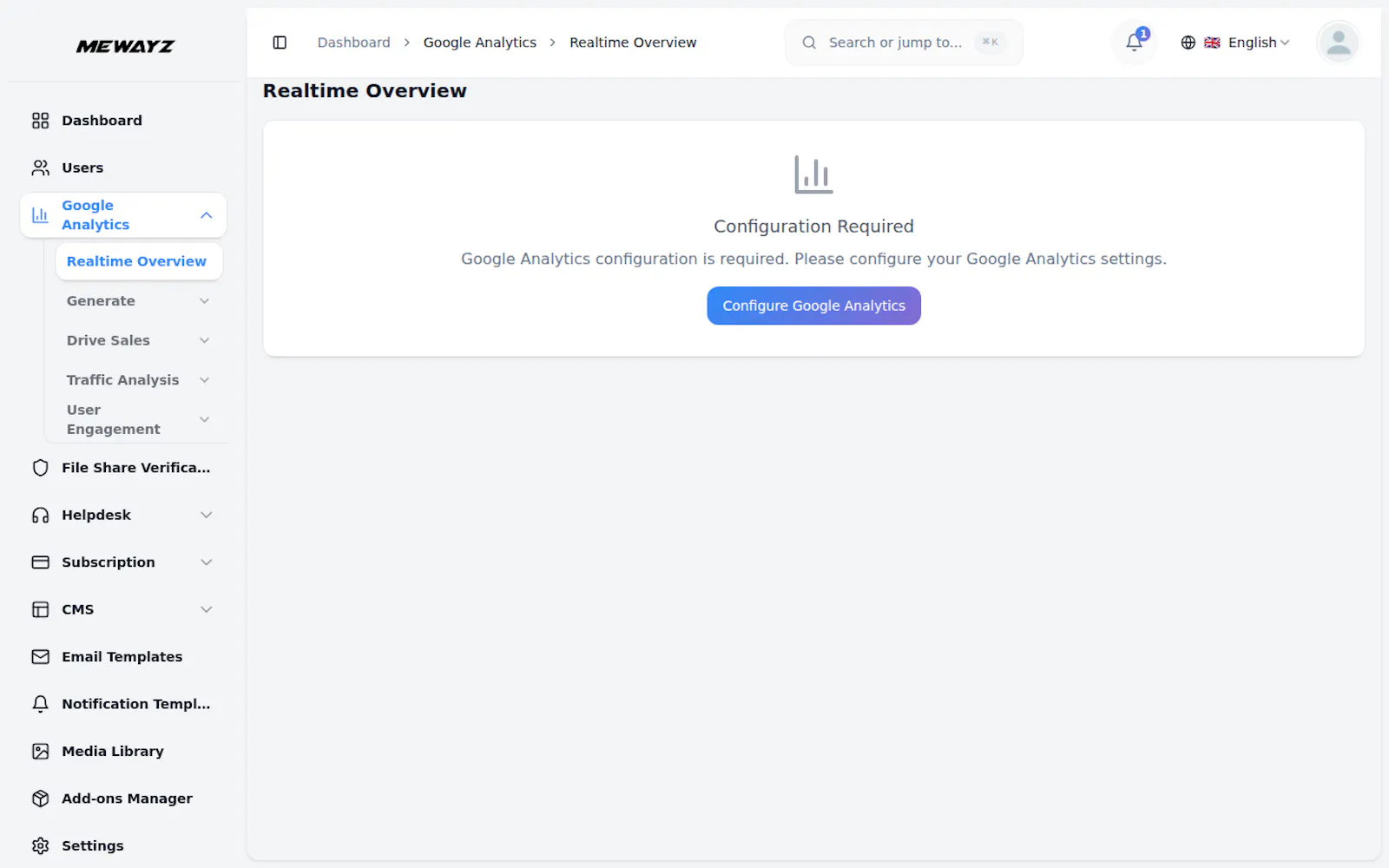The image size is (1389, 868).
Task: Click the Google Analytics bar chart icon
Action: click(40, 215)
